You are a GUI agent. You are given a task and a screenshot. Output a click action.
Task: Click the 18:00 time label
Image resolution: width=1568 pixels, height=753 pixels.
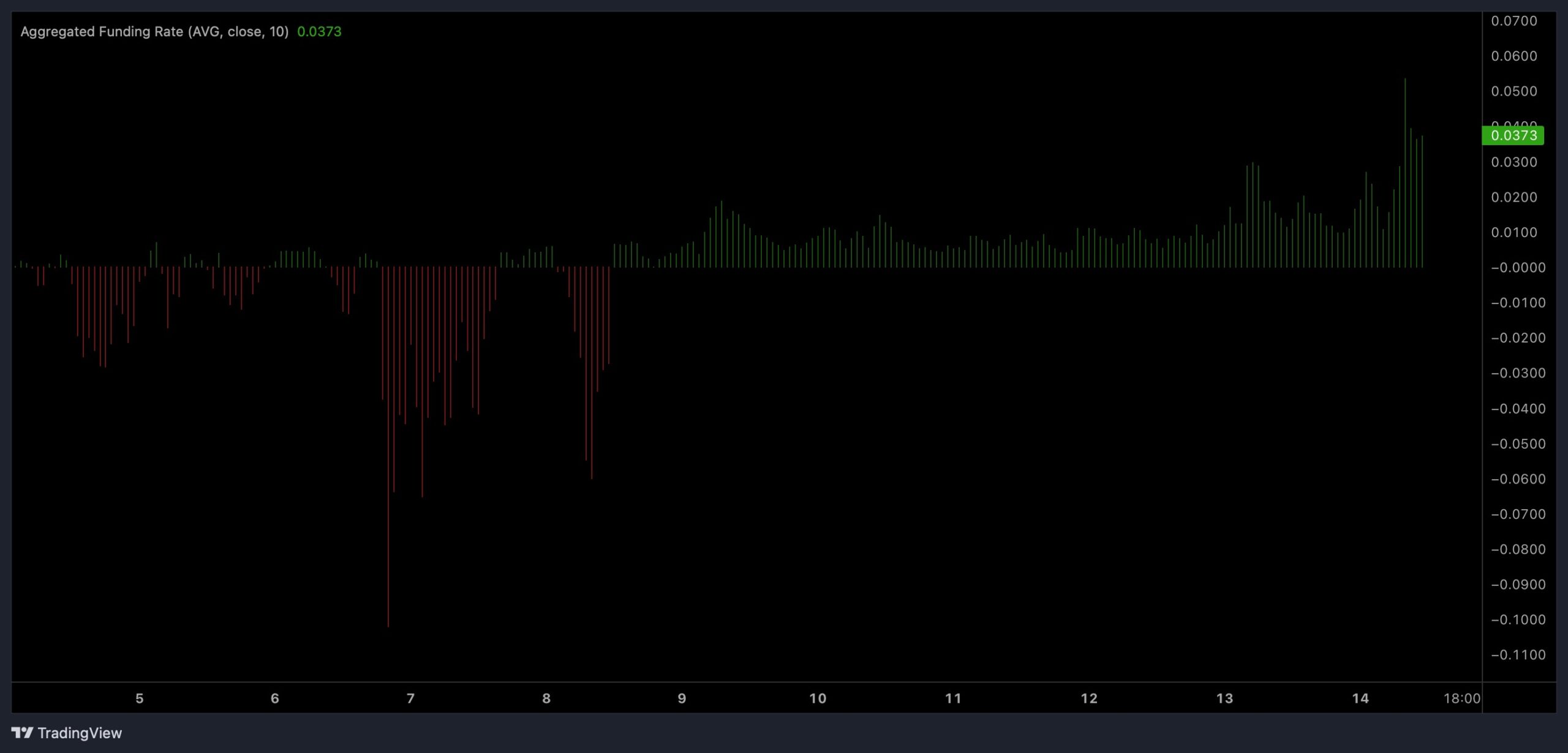(1461, 698)
